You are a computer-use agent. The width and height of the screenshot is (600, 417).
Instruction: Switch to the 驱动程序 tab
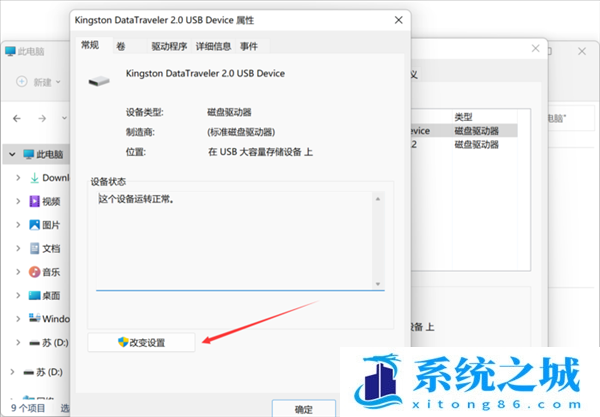coord(167,46)
